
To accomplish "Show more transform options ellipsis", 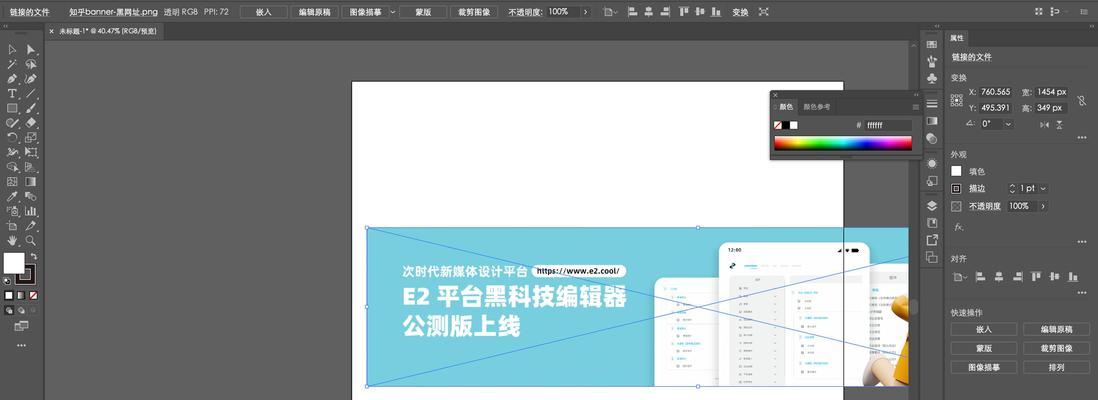I will tap(1081, 137).
